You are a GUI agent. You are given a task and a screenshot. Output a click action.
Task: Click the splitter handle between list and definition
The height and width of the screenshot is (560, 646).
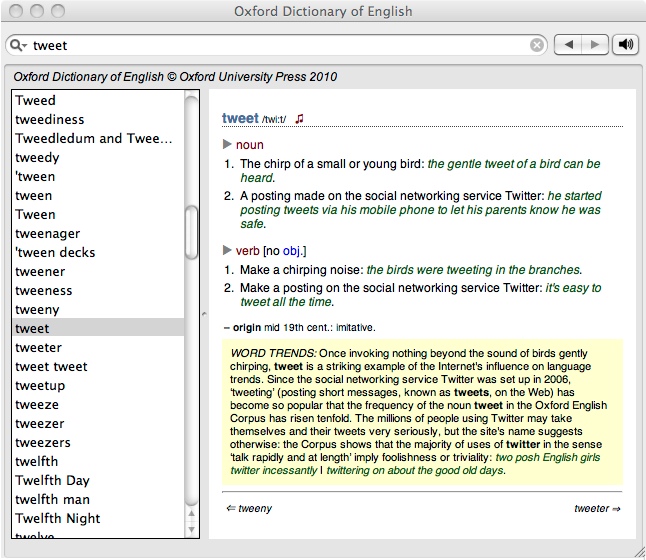click(x=204, y=314)
